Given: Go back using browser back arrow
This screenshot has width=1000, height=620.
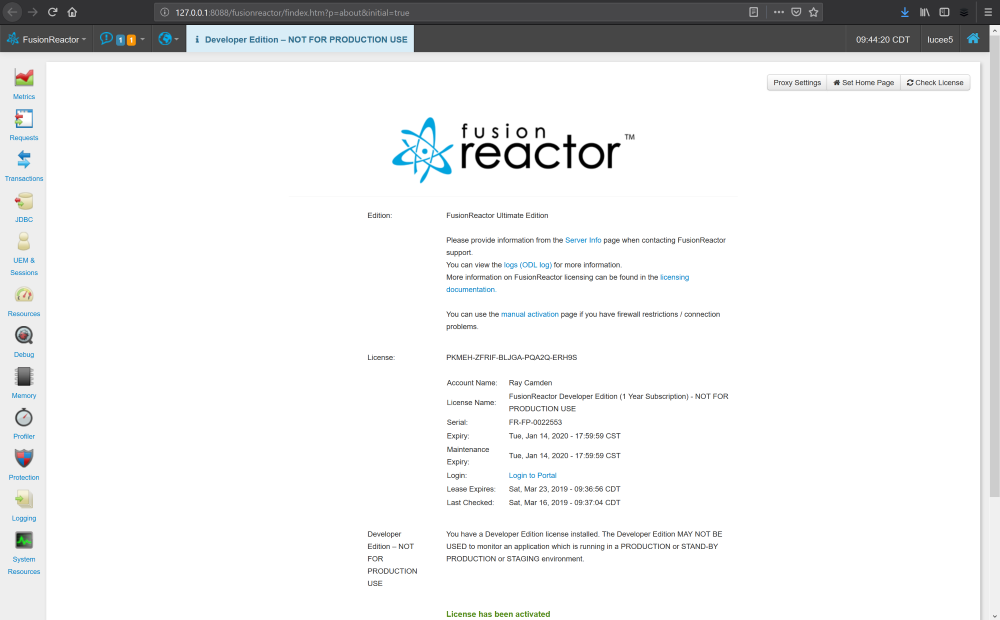Looking at the screenshot, I should 13,12.
